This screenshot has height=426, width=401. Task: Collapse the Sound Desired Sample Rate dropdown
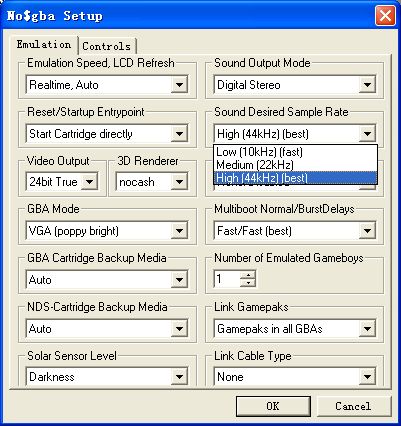click(367, 134)
